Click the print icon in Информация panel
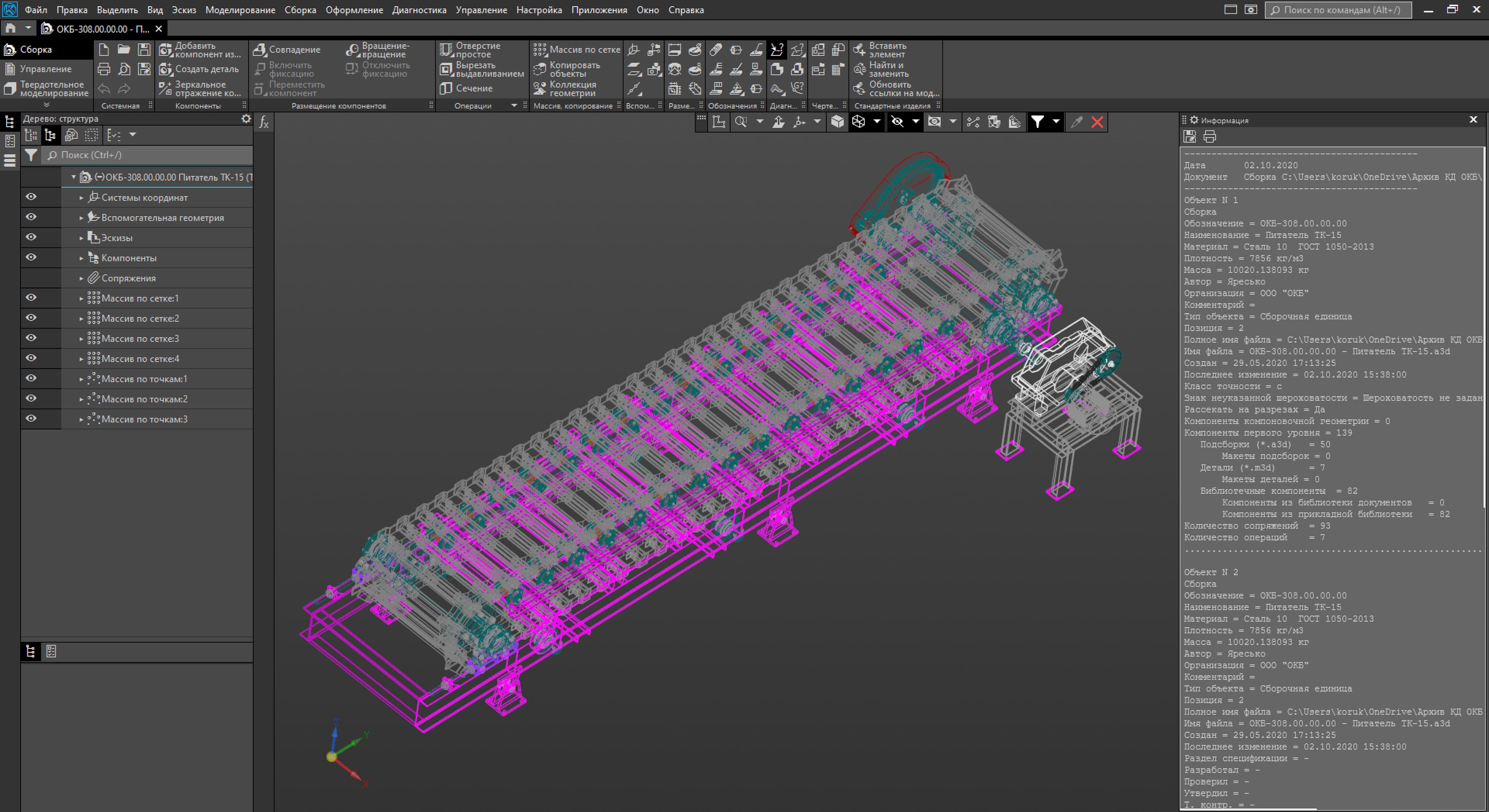Image resolution: width=1489 pixels, height=812 pixels. point(1210,136)
